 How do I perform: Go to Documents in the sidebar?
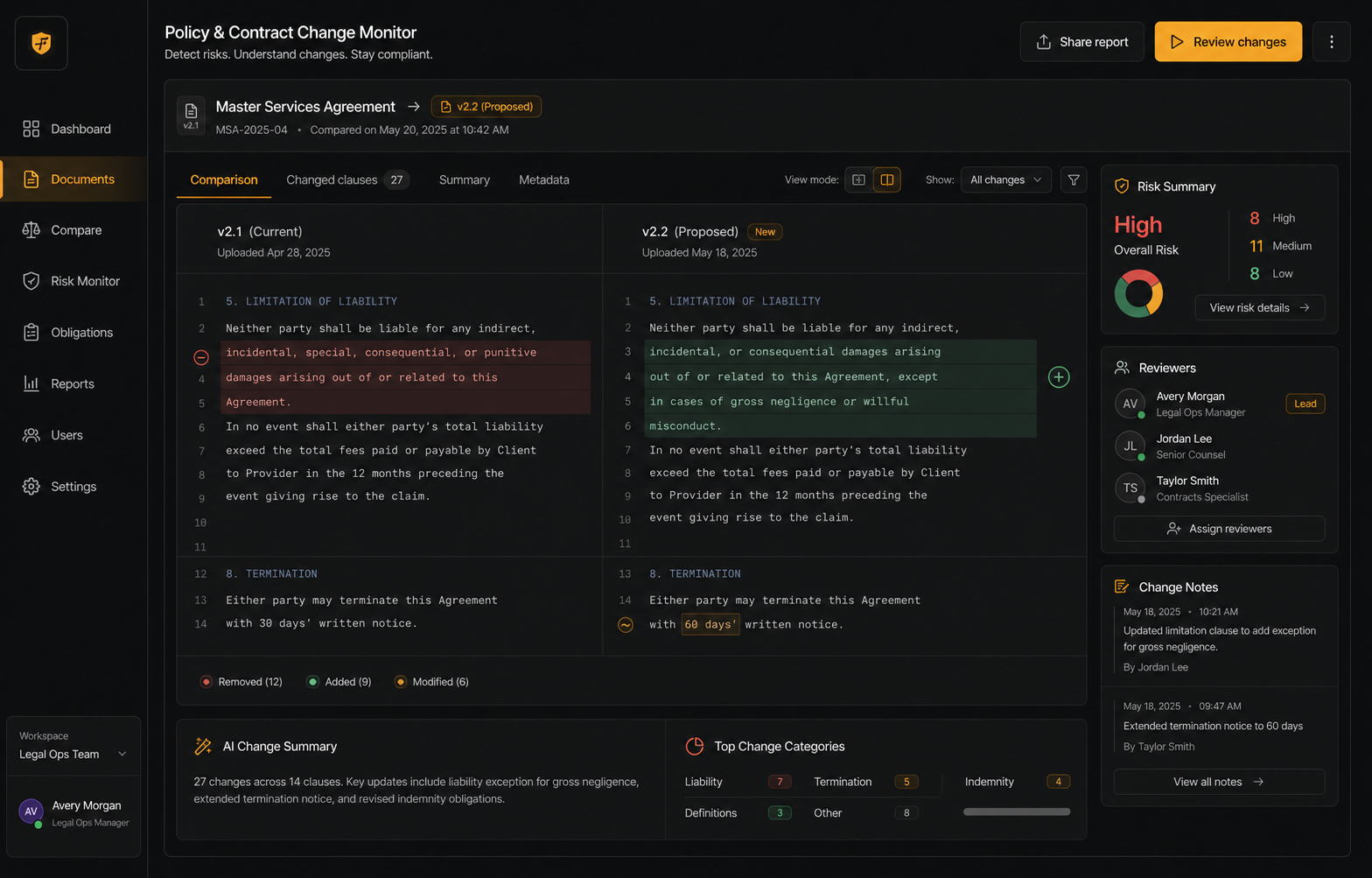(73, 179)
